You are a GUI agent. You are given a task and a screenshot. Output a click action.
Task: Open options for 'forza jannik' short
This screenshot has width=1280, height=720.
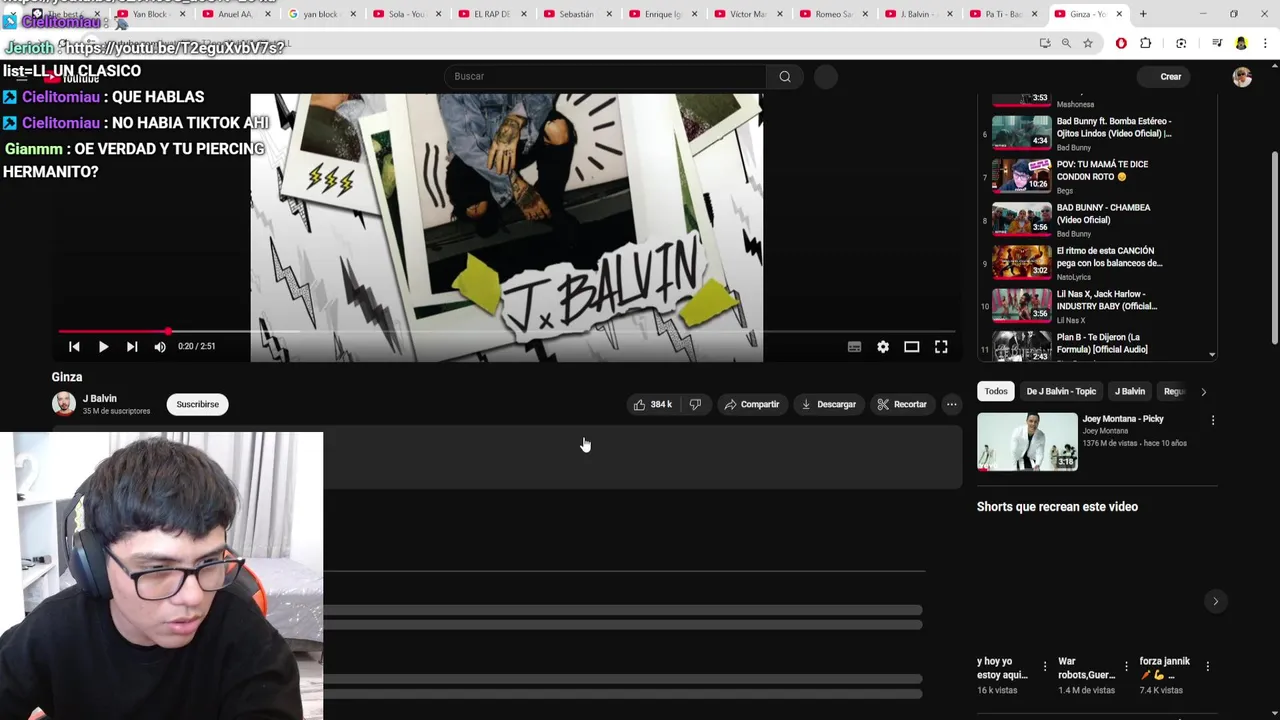(x=1207, y=666)
